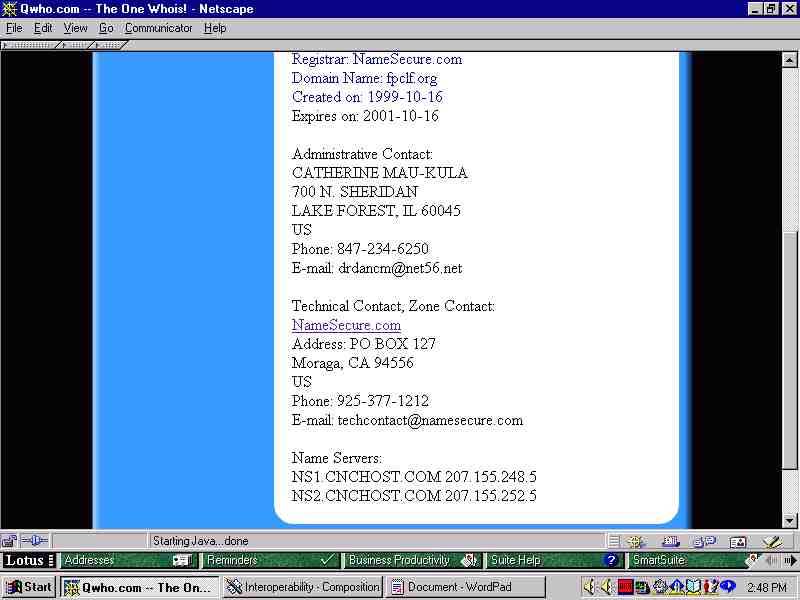
Task: Click the 2:48 PM clock
Action: click(x=767, y=587)
